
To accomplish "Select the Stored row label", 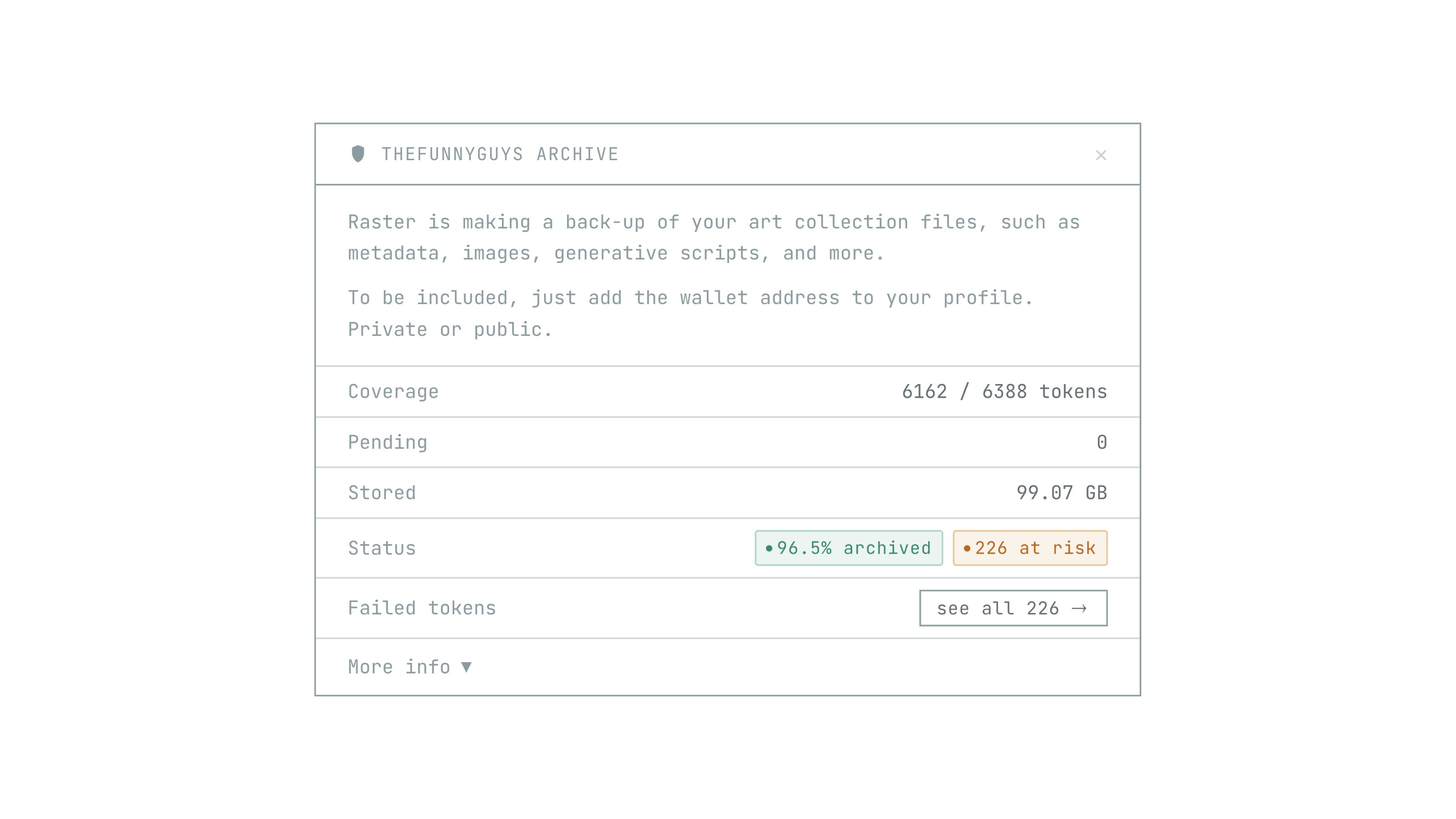I will pos(382,493).
